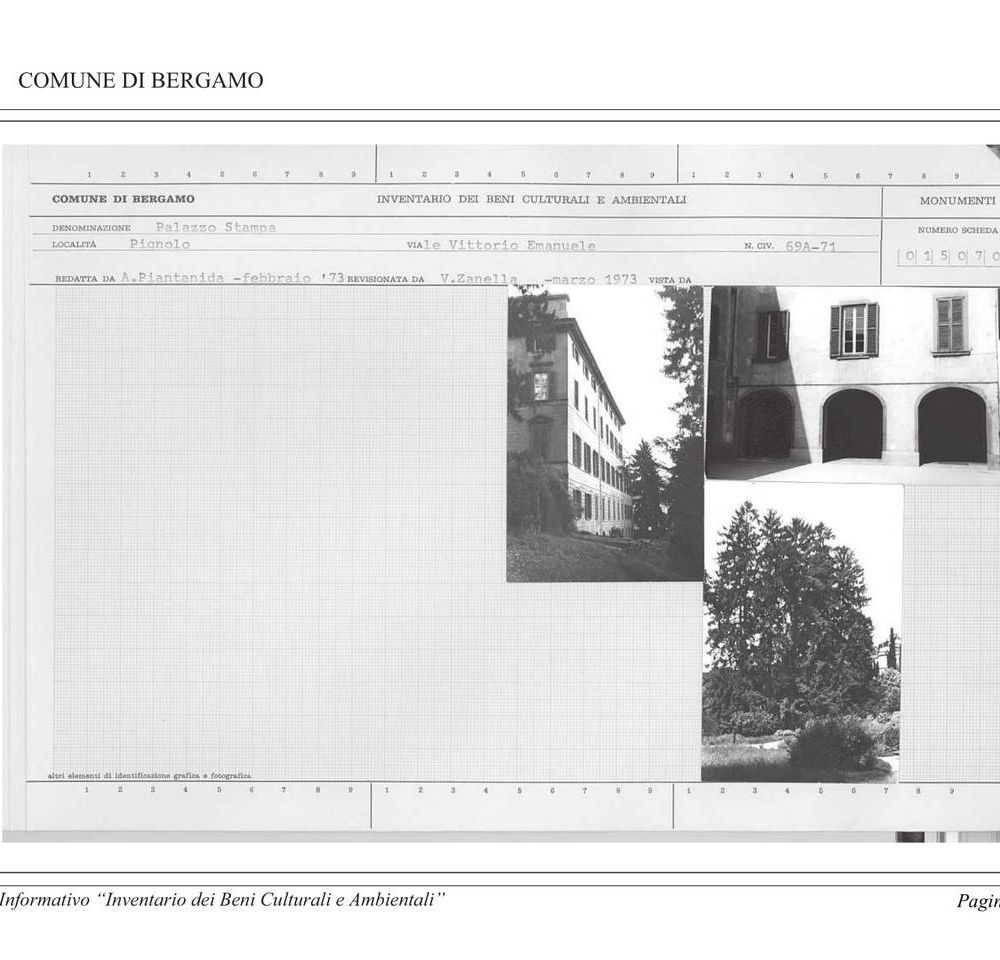Image resolution: width=1000 pixels, height=960 pixels.
Task: Open the garden trees photograph
Action: 802,632
